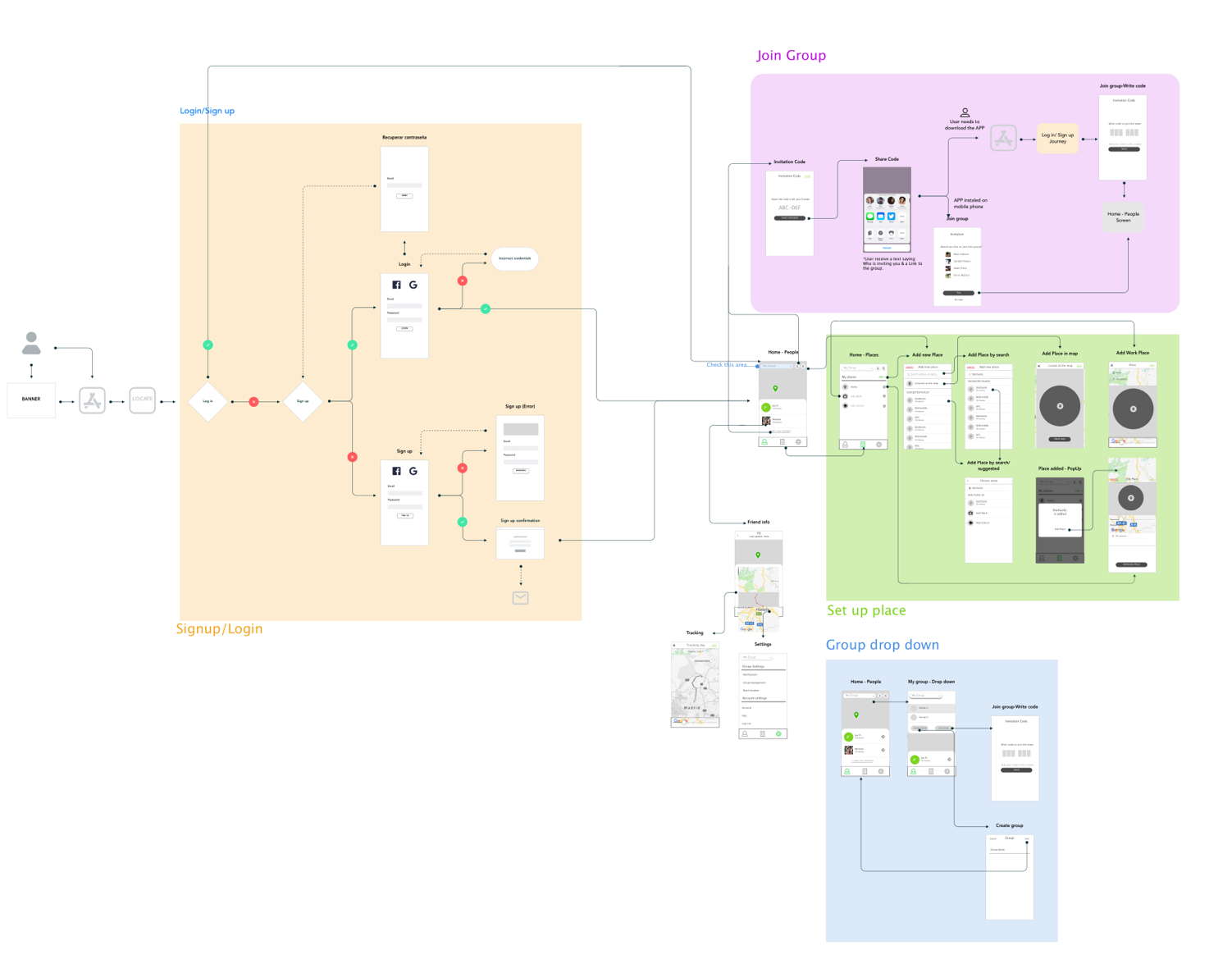Click the Facebook icon in the Login screen
Screen dimensions: 1232x959
click(396, 285)
